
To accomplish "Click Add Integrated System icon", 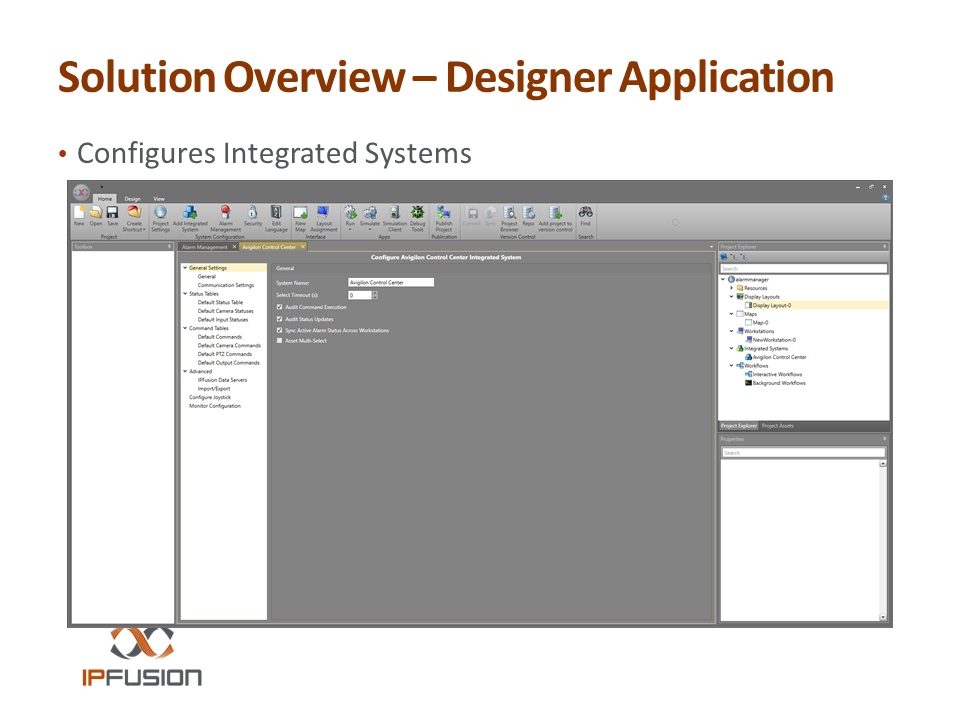I will (190, 212).
